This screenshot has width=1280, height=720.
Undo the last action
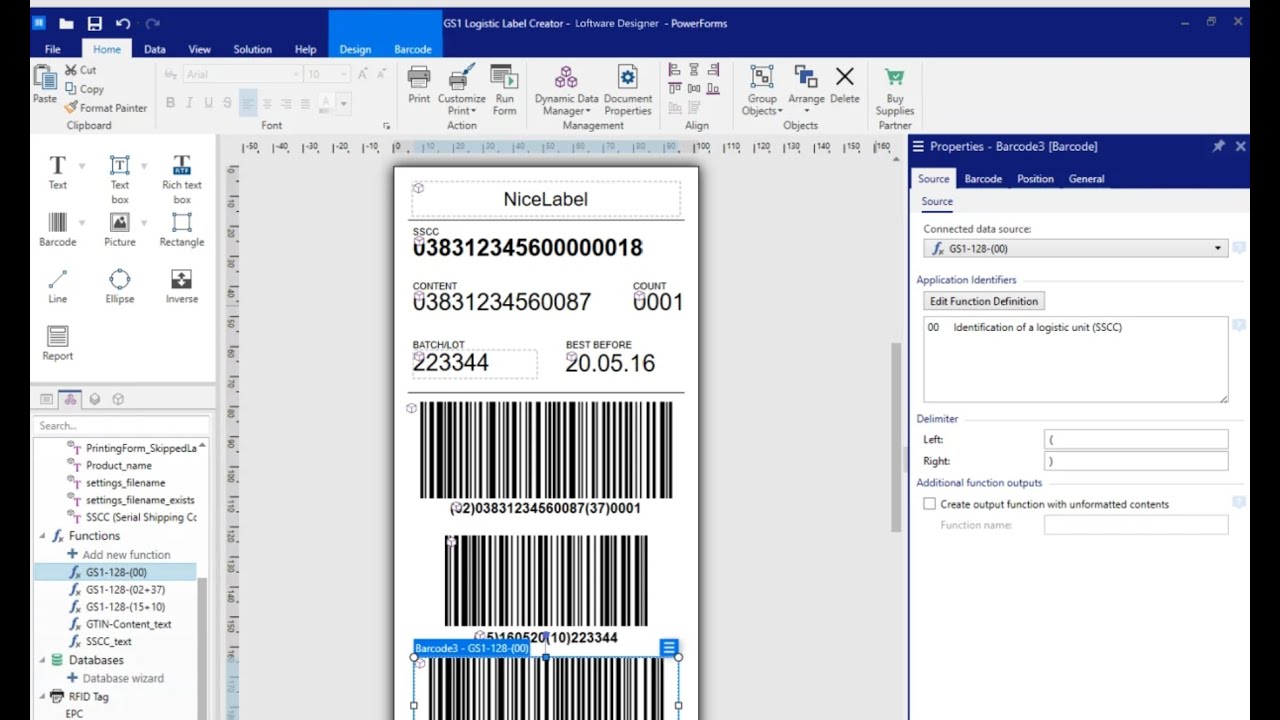[123, 23]
